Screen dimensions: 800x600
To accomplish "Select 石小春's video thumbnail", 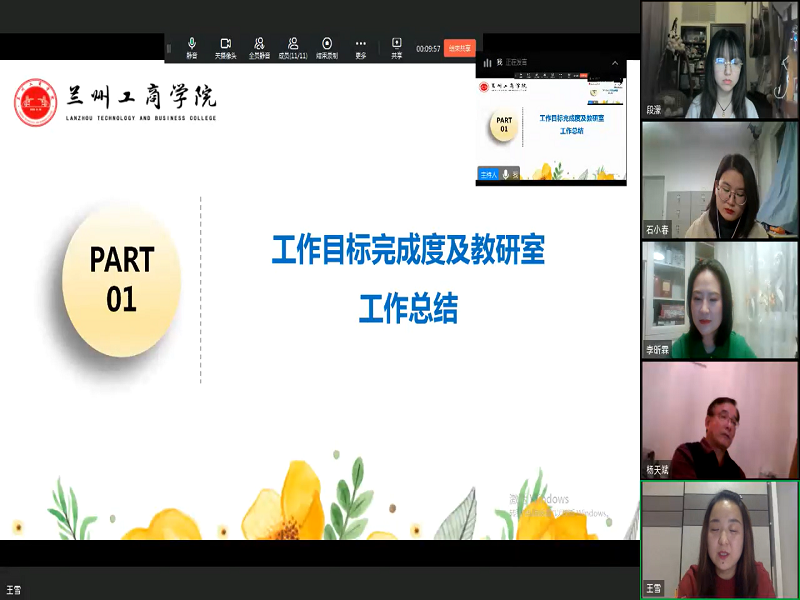I will tap(720, 180).
